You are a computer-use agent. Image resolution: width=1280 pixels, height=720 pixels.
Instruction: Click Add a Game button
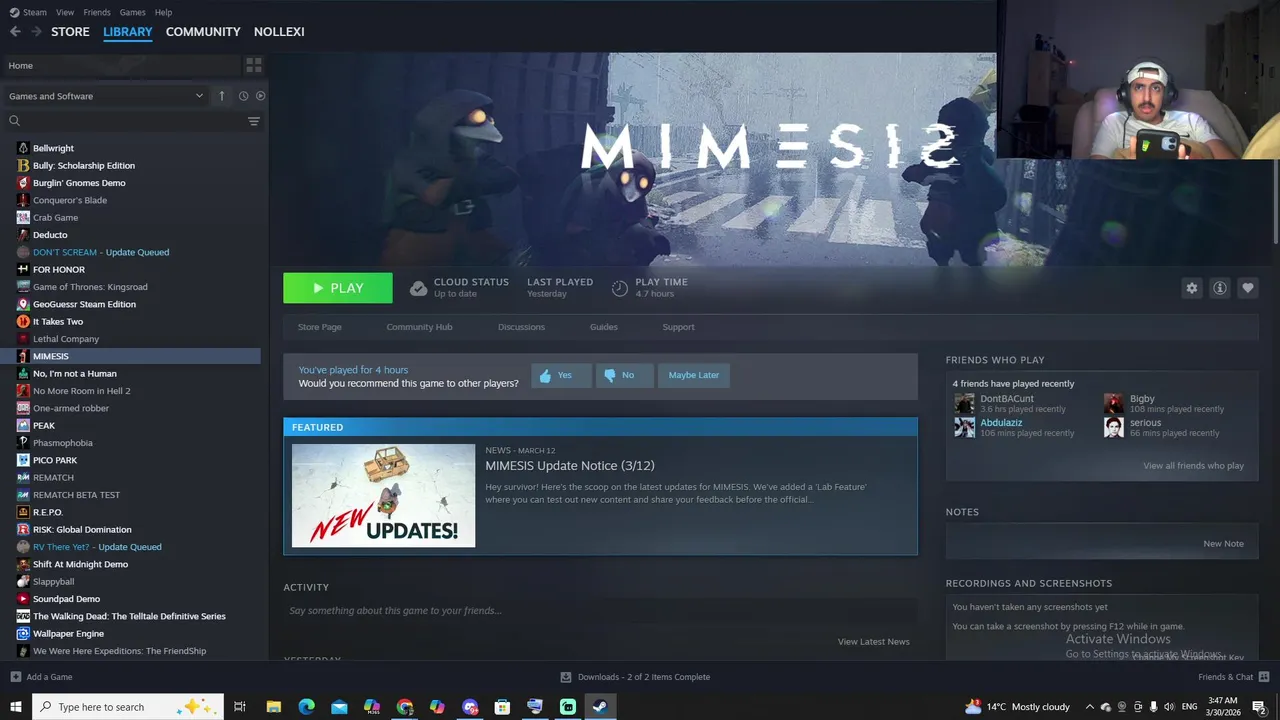pyautogui.click(x=41, y=677)
